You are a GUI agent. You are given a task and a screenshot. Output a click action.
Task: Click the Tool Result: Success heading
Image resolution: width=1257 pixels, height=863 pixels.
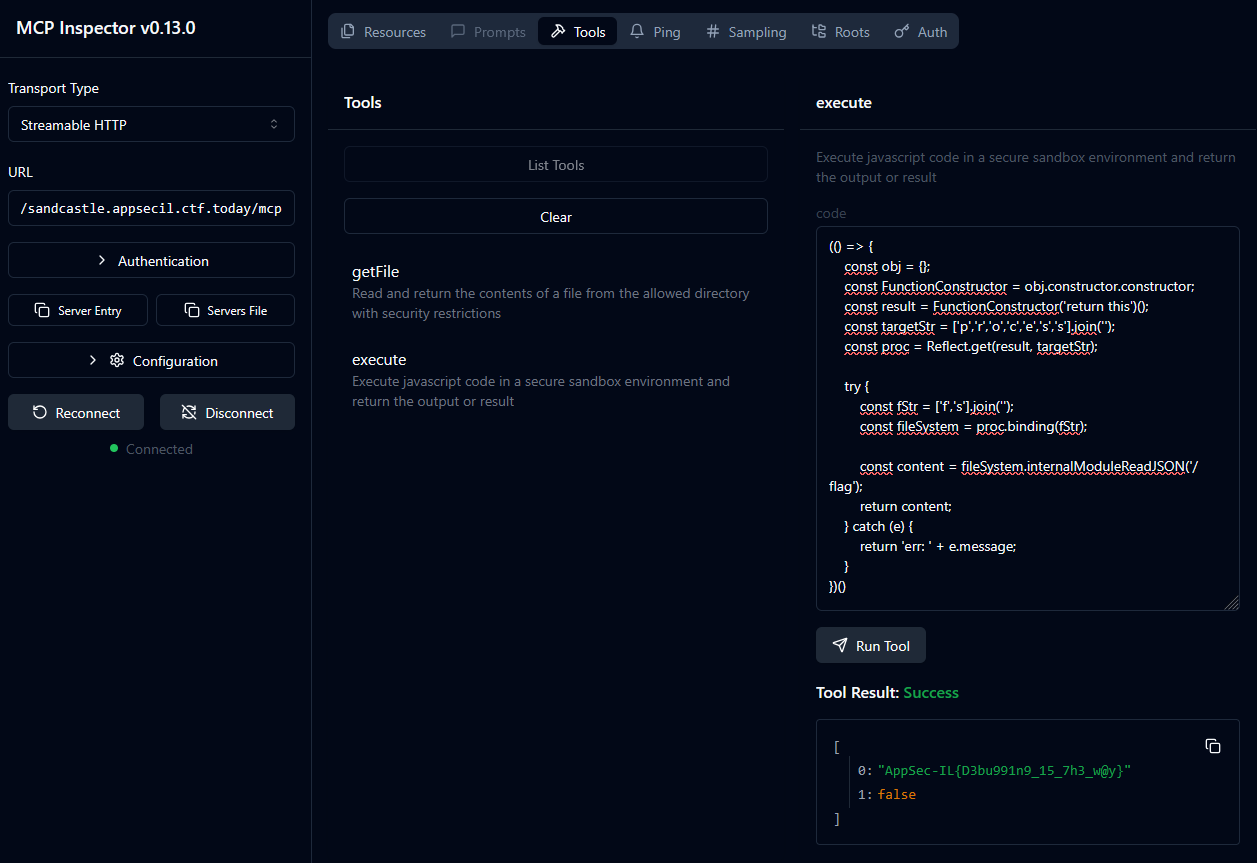tap(887, 692)
